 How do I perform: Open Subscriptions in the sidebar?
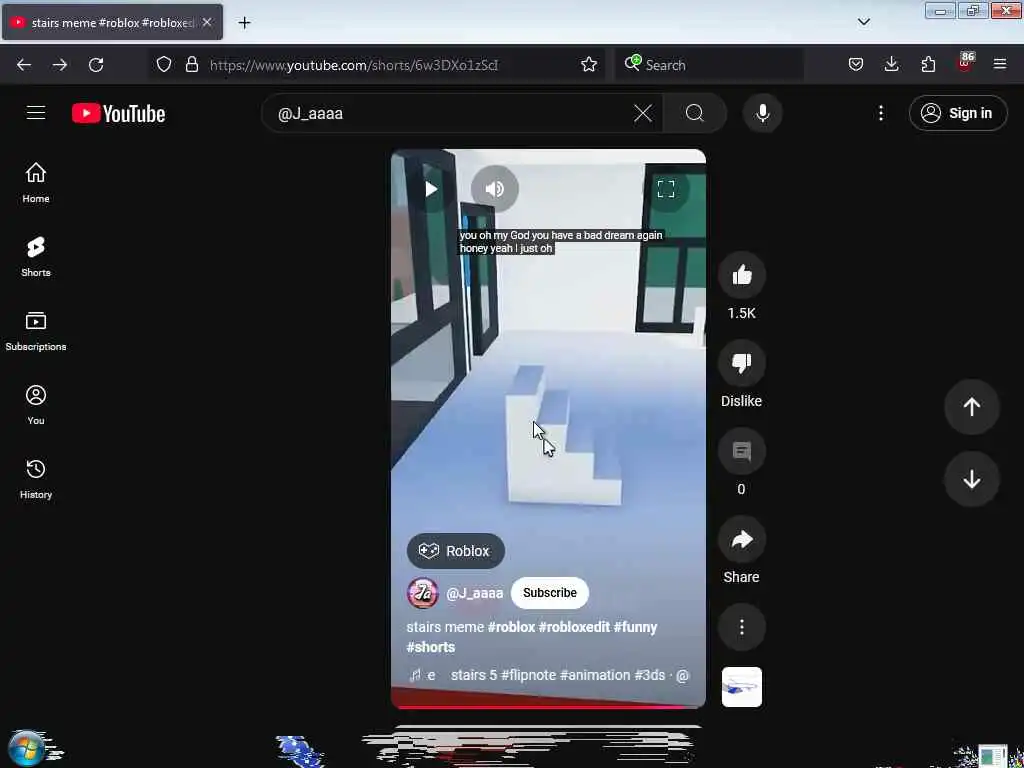[36, 331]
